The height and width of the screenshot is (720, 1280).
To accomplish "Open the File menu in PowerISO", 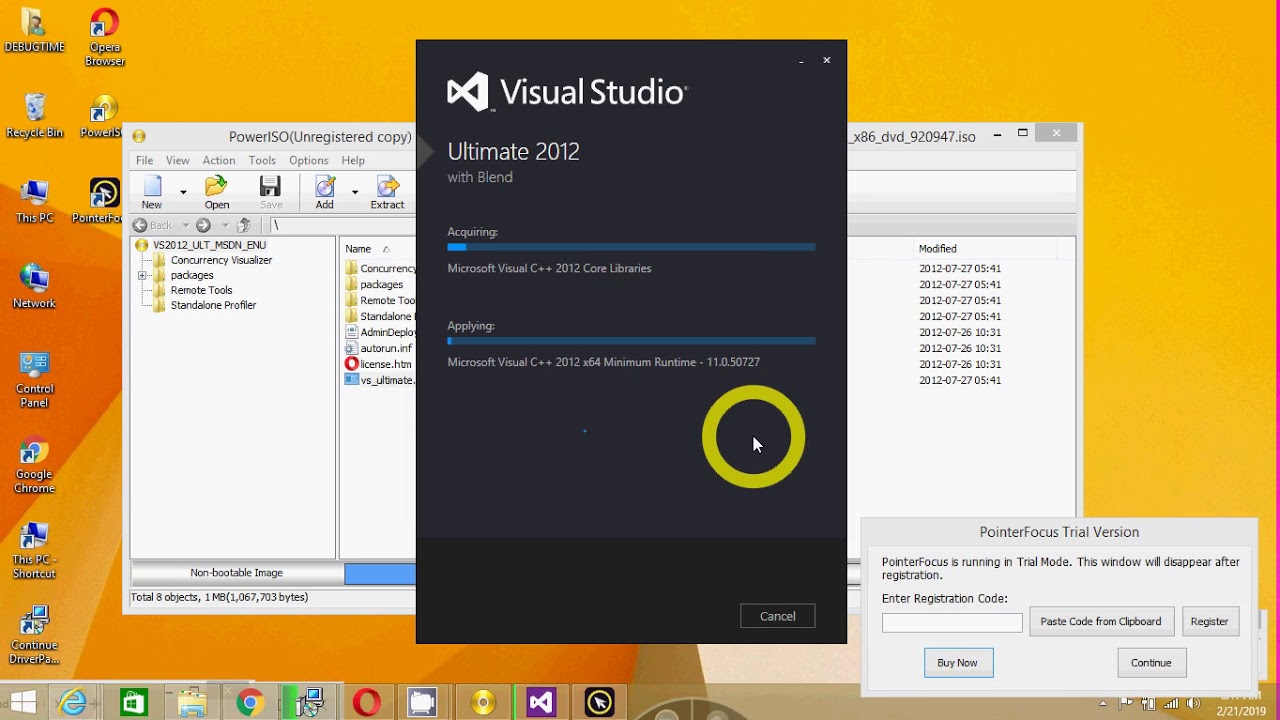I will coord(145,160).
